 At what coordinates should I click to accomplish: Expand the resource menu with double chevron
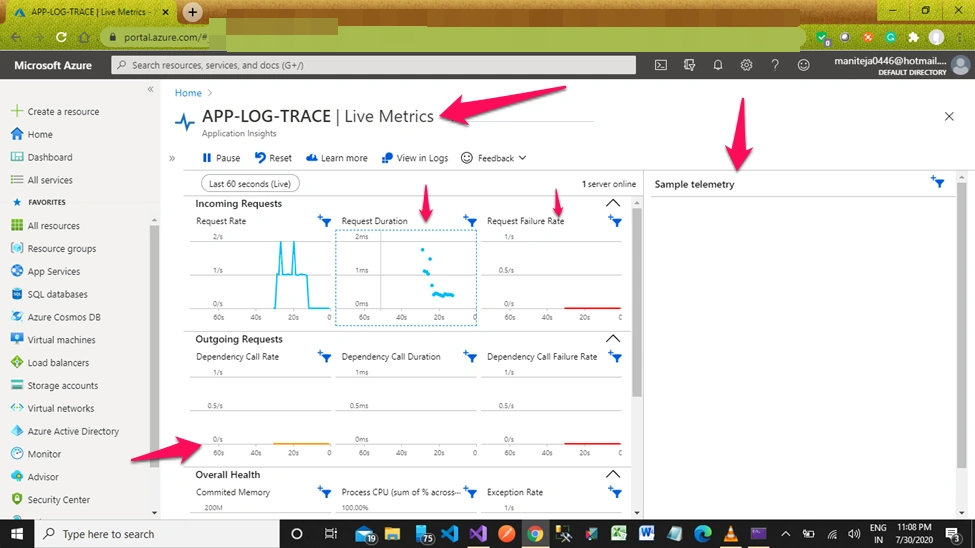coord(172,158)
